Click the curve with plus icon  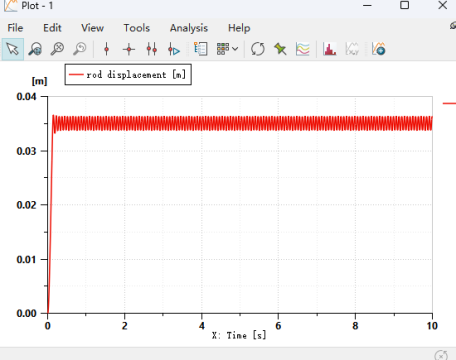click(x=378, y=49)
